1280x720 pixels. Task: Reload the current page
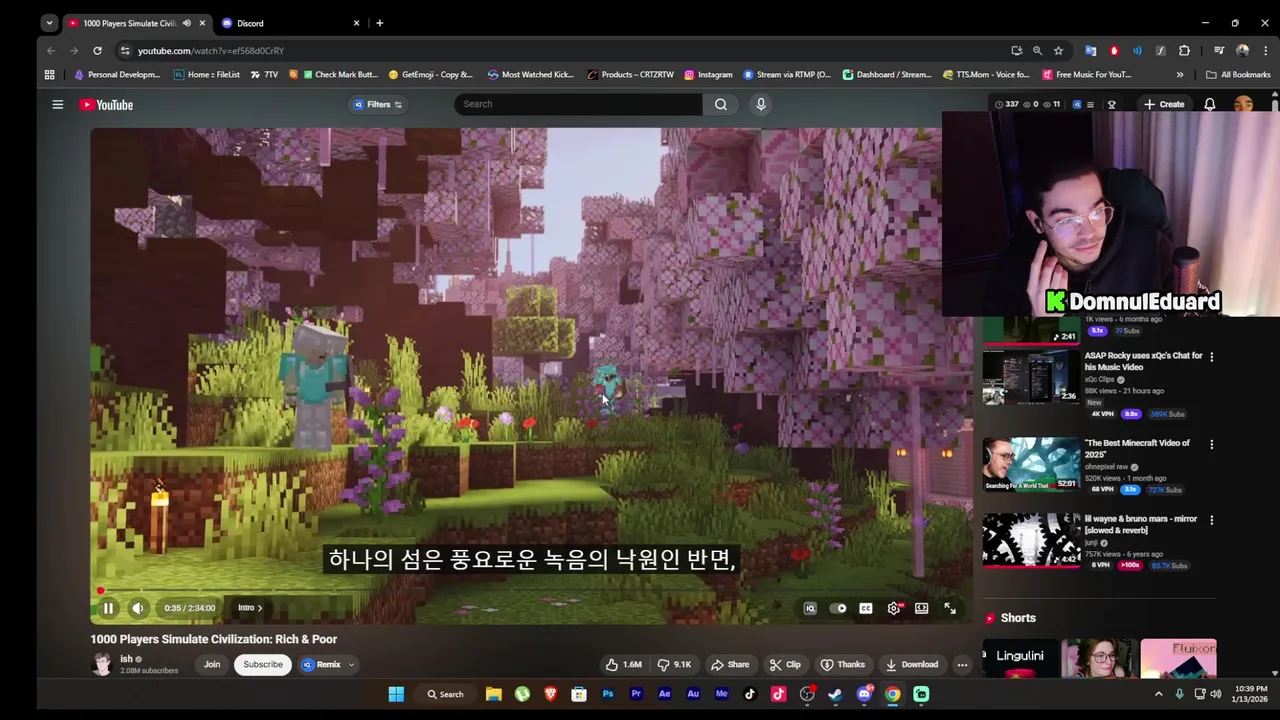pos(97,50)
